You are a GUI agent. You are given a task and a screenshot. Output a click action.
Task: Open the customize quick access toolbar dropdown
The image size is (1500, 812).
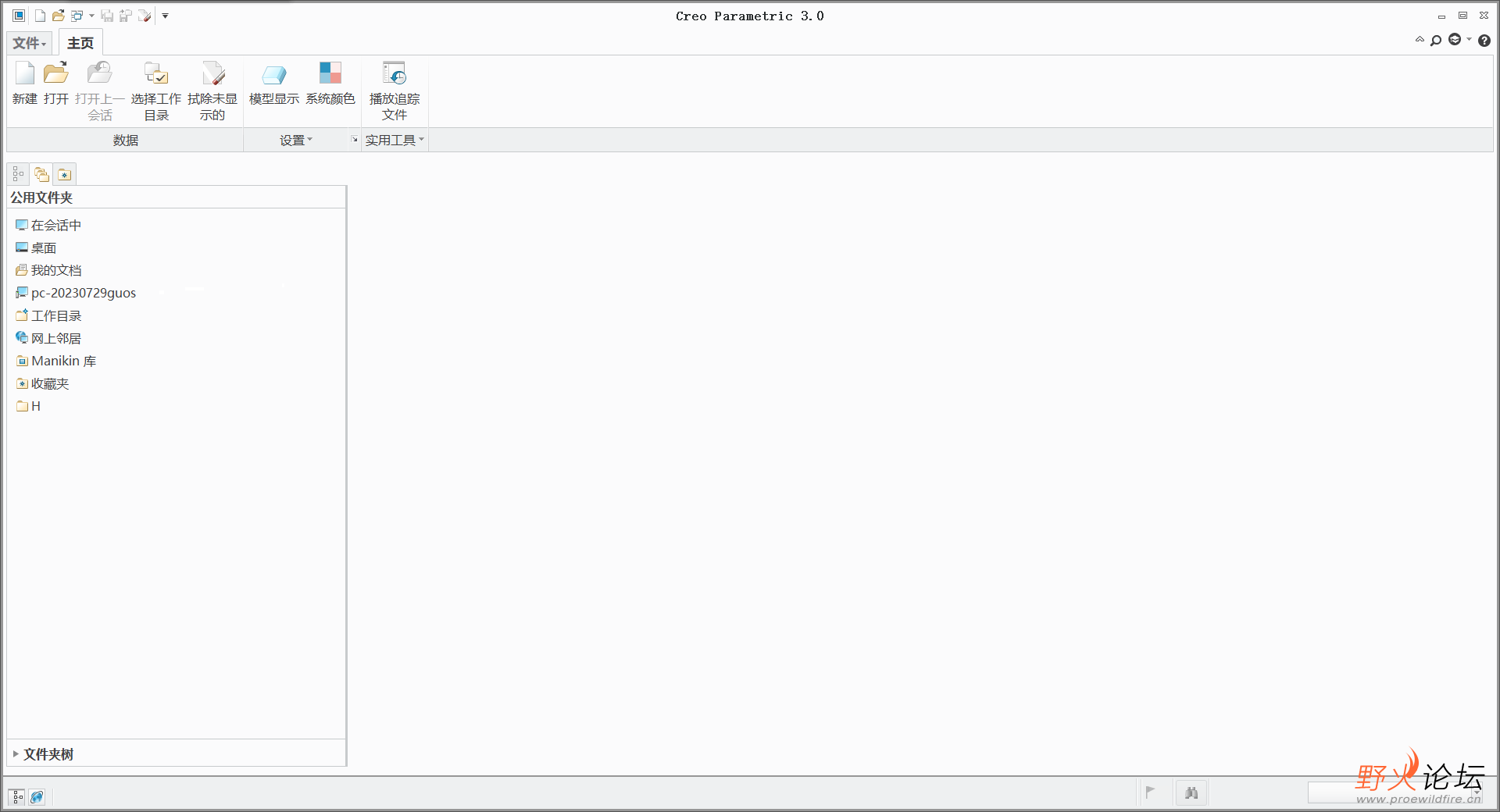pyautogui.click(x=165, y=16)
